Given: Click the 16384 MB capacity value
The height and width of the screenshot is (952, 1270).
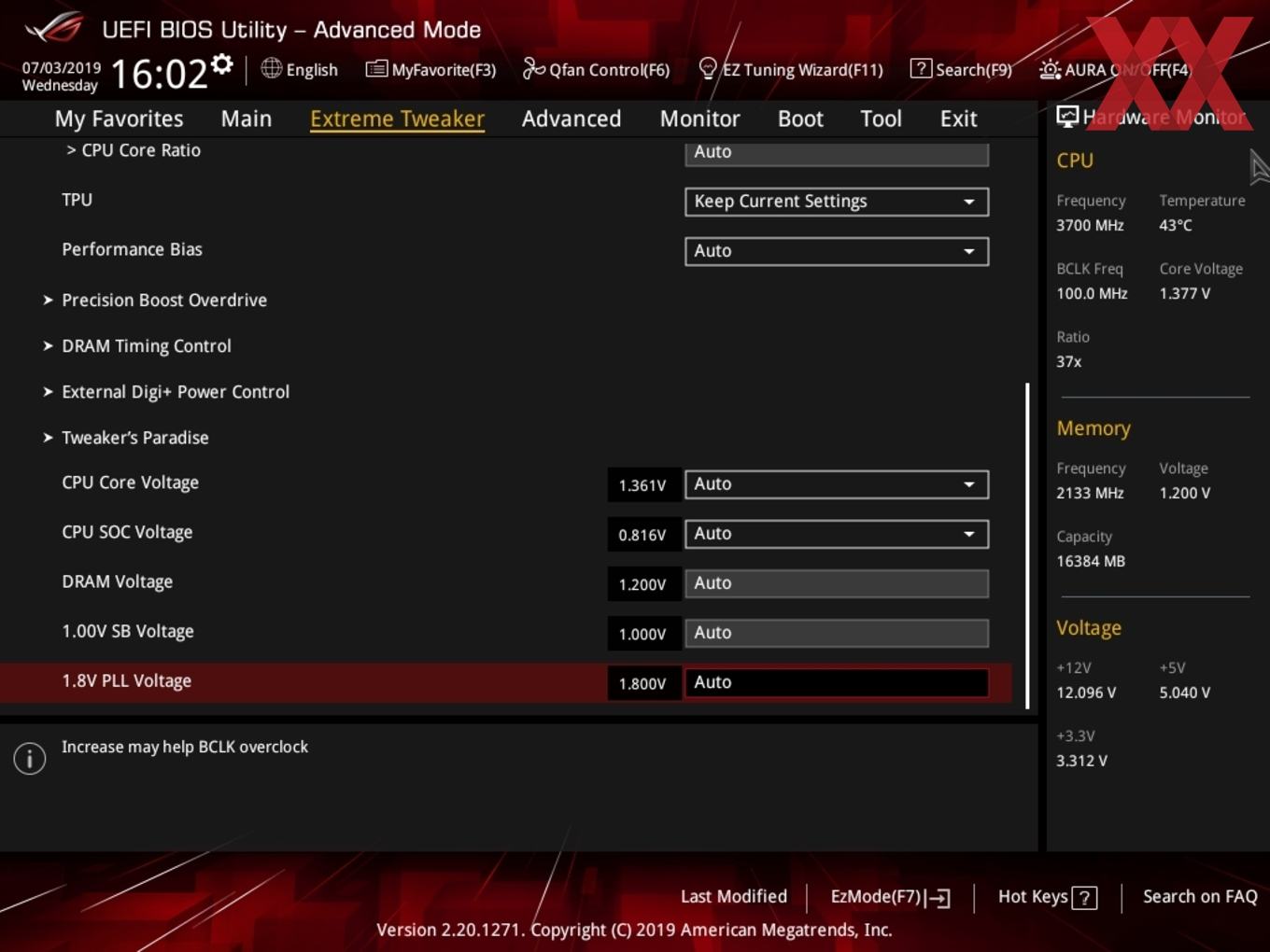Looking at the screenshot, I should 1091,561.
